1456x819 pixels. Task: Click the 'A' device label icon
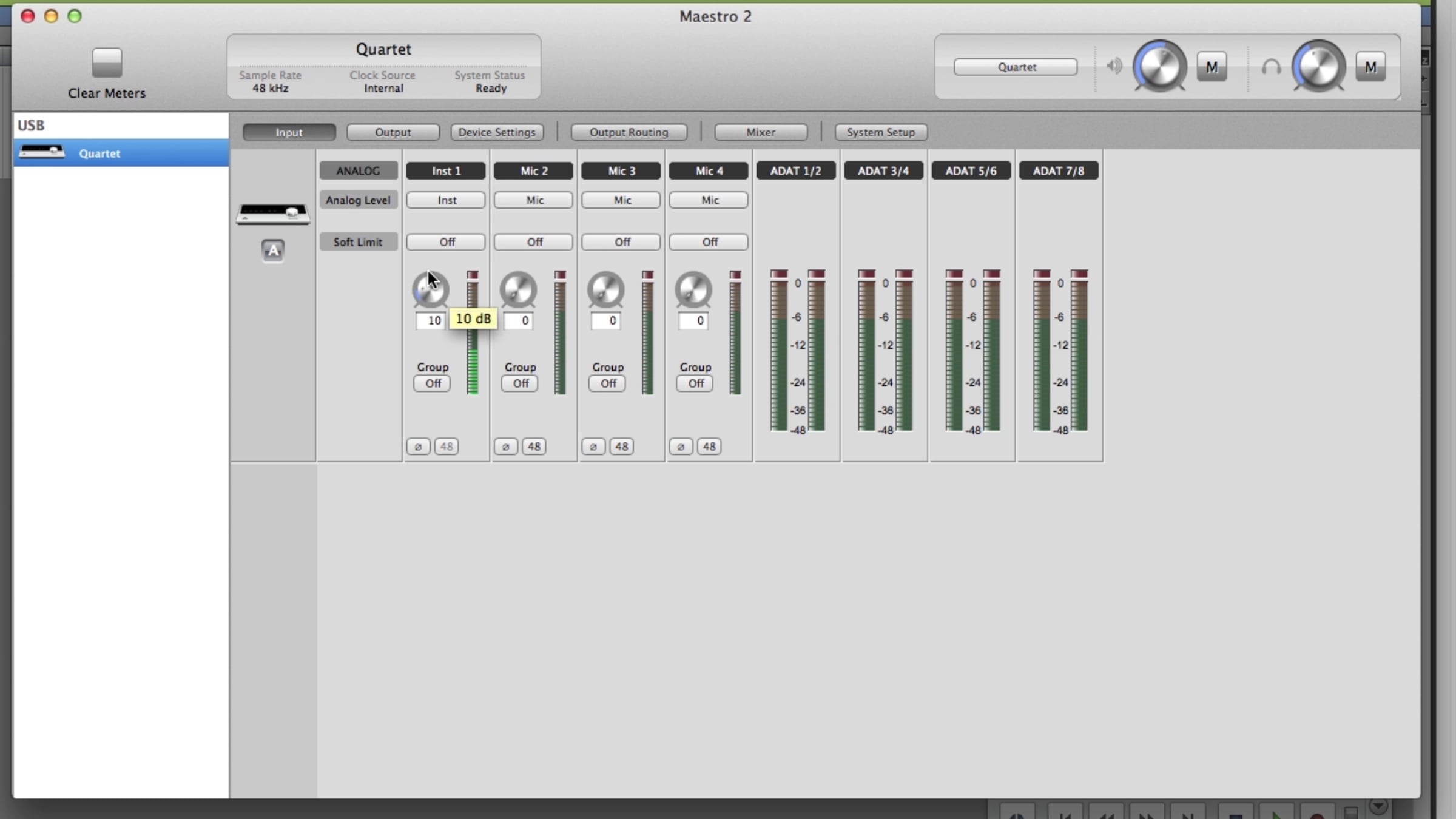[x=273, y=251]
